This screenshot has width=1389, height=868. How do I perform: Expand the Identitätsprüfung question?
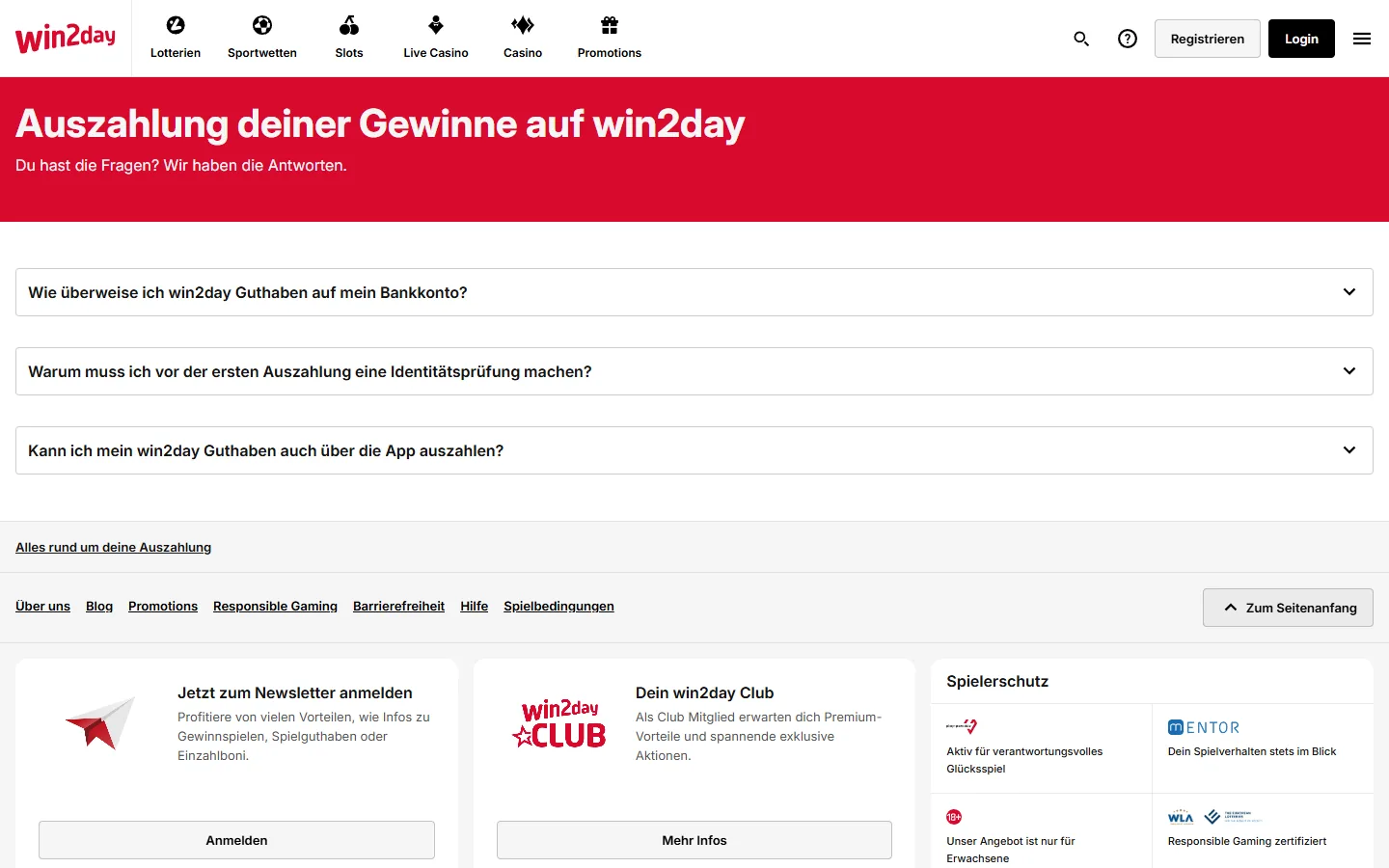tap(694, 371)
